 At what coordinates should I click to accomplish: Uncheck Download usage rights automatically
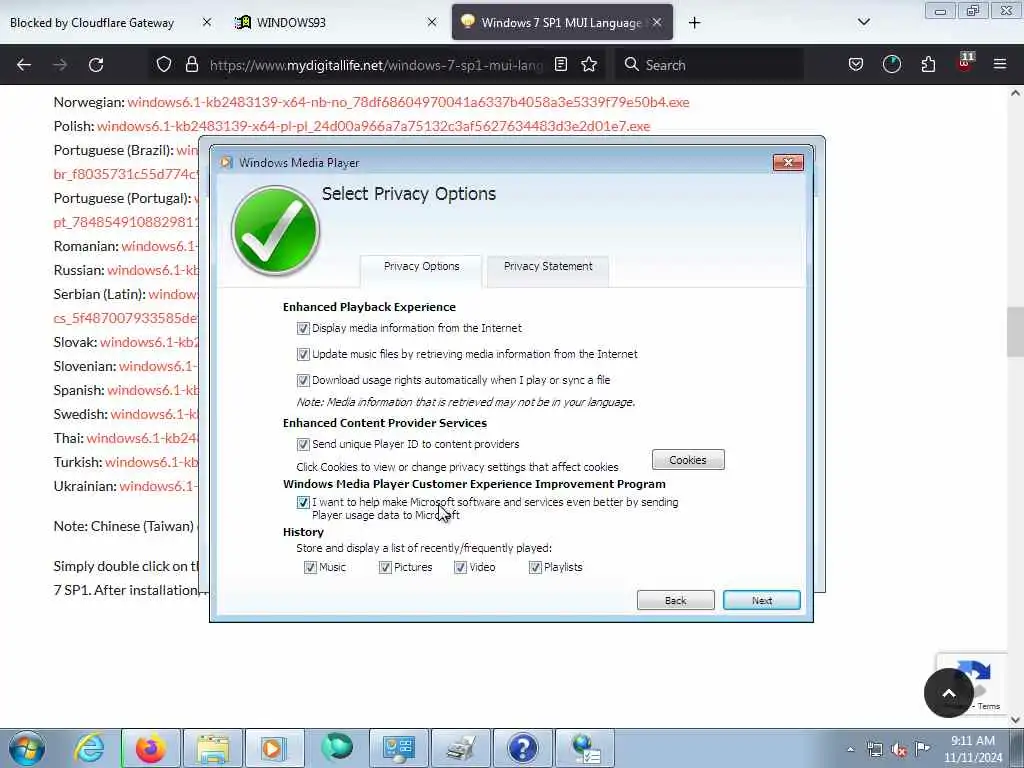[303, 380]
